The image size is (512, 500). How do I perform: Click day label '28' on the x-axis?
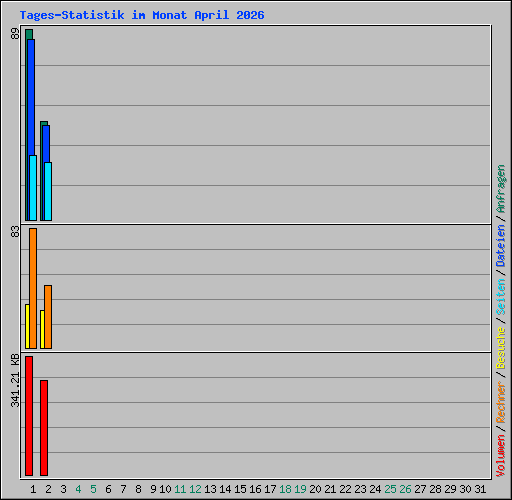click(x=435, y=489)
